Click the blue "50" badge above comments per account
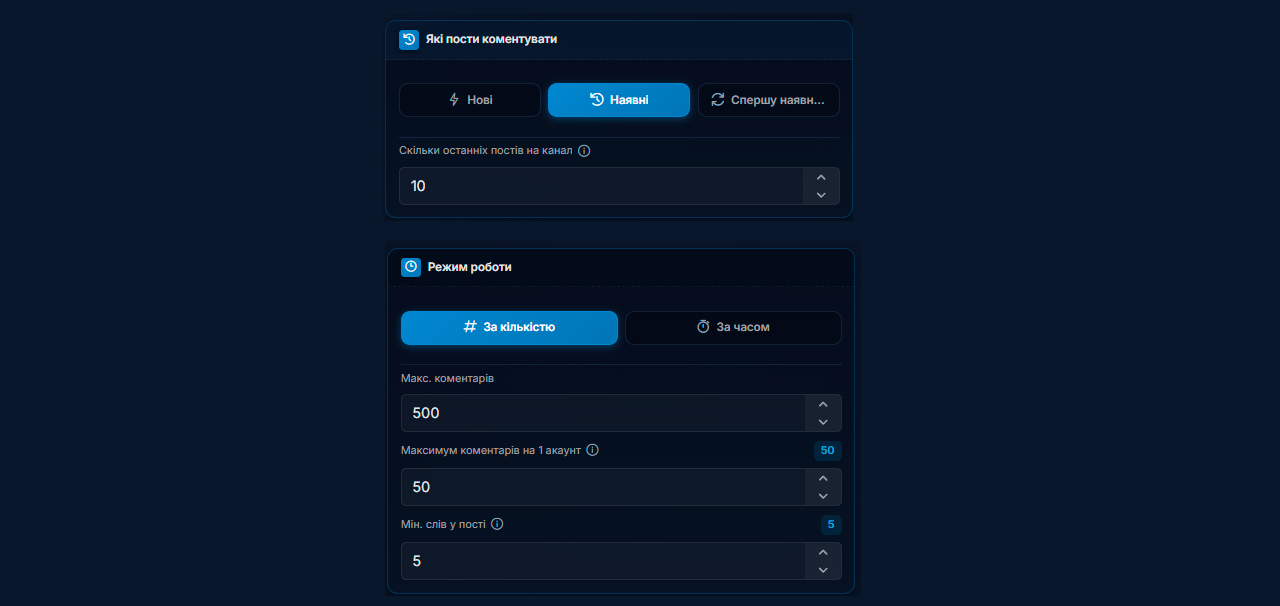The image size is (1280, 606). 827,450
